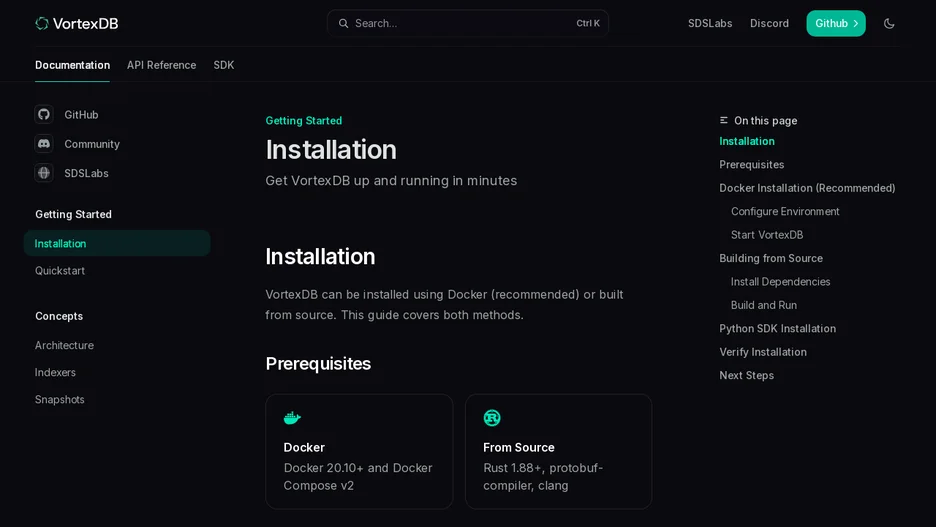The height and width of the screenshot is (527, 936).
Task: Jump to Verify Installation section
Action: point(763,352)
